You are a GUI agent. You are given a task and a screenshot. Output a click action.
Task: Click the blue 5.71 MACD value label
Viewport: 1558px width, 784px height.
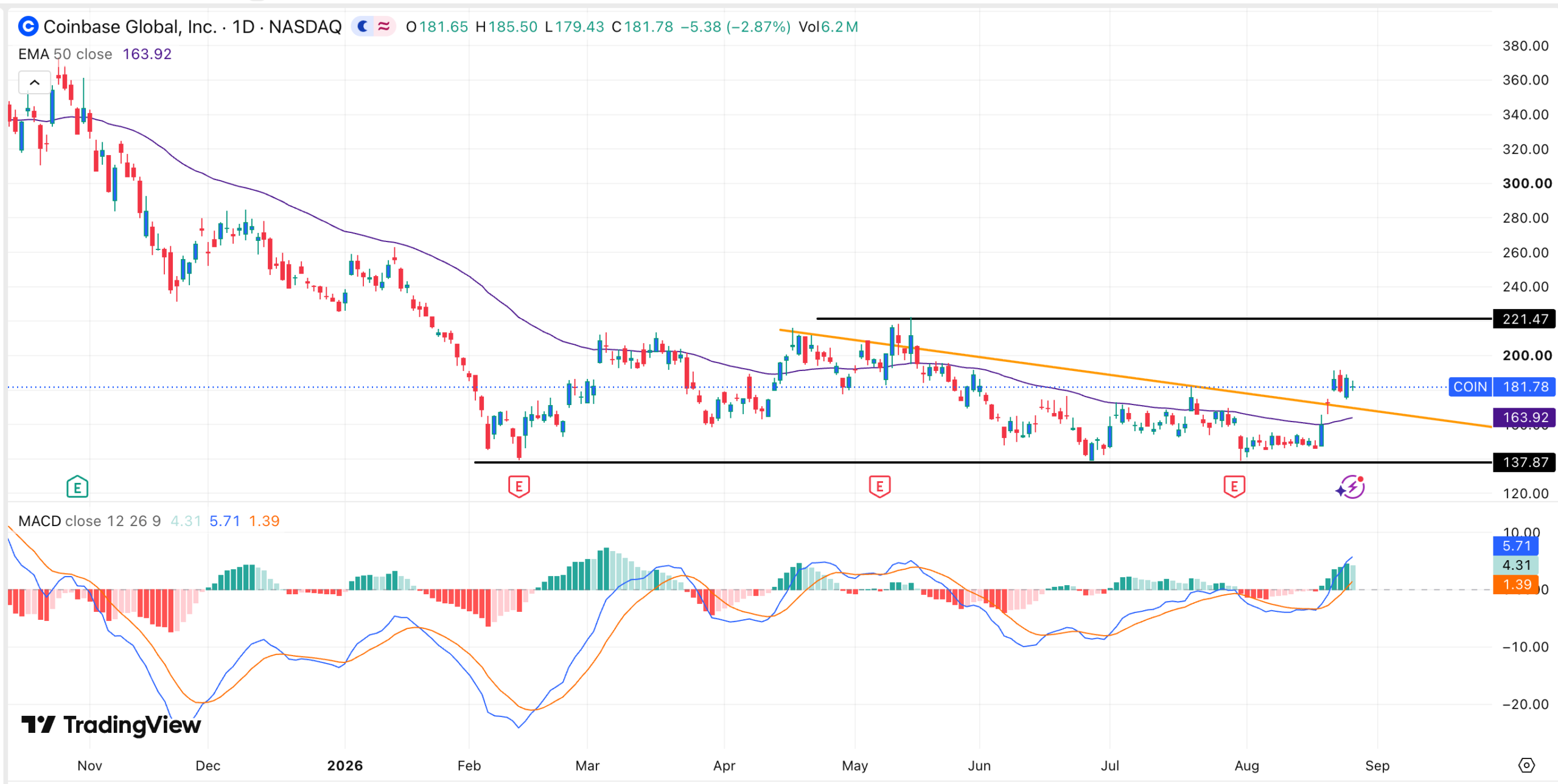click(1515, 546)
